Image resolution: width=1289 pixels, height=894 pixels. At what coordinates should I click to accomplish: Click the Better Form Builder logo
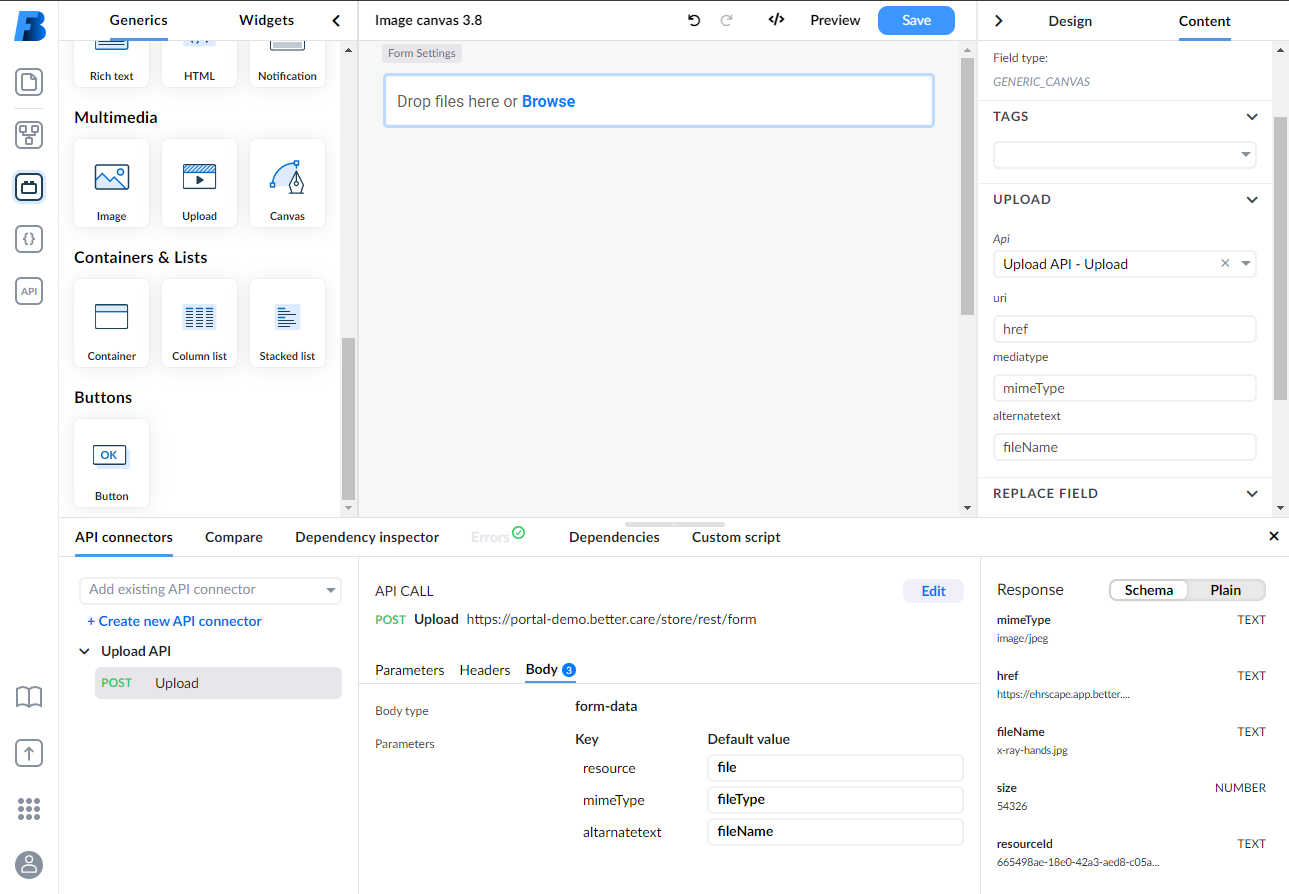pos(29,24)
